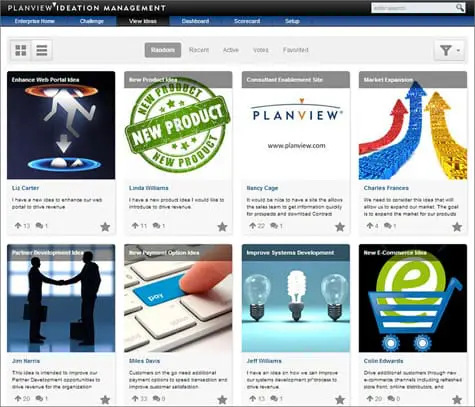
Task: Open the Market Expansion arrows image
Action: coord(413,125)
